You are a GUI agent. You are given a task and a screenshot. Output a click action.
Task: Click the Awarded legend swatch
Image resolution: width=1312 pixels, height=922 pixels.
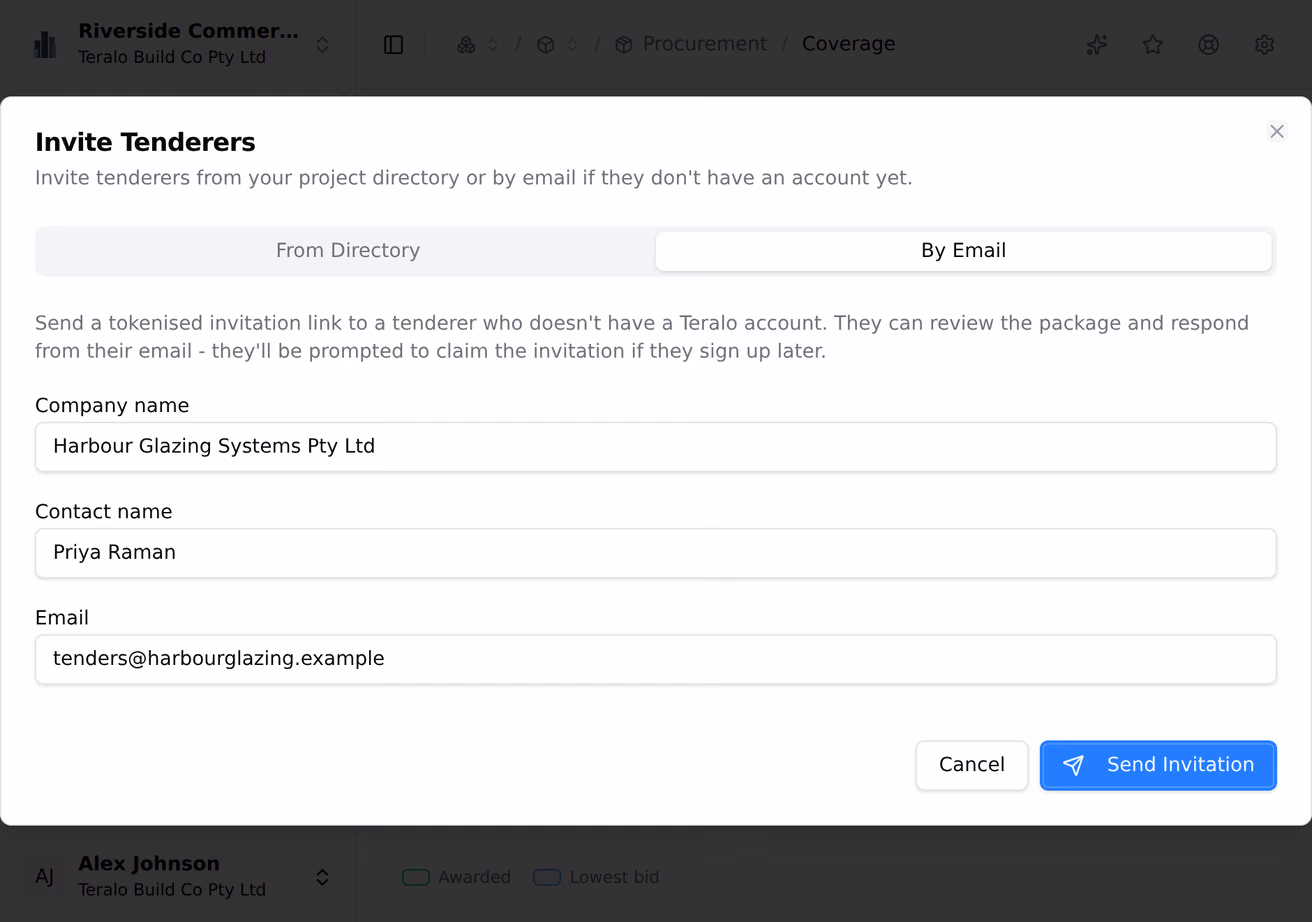coord(416,877)
